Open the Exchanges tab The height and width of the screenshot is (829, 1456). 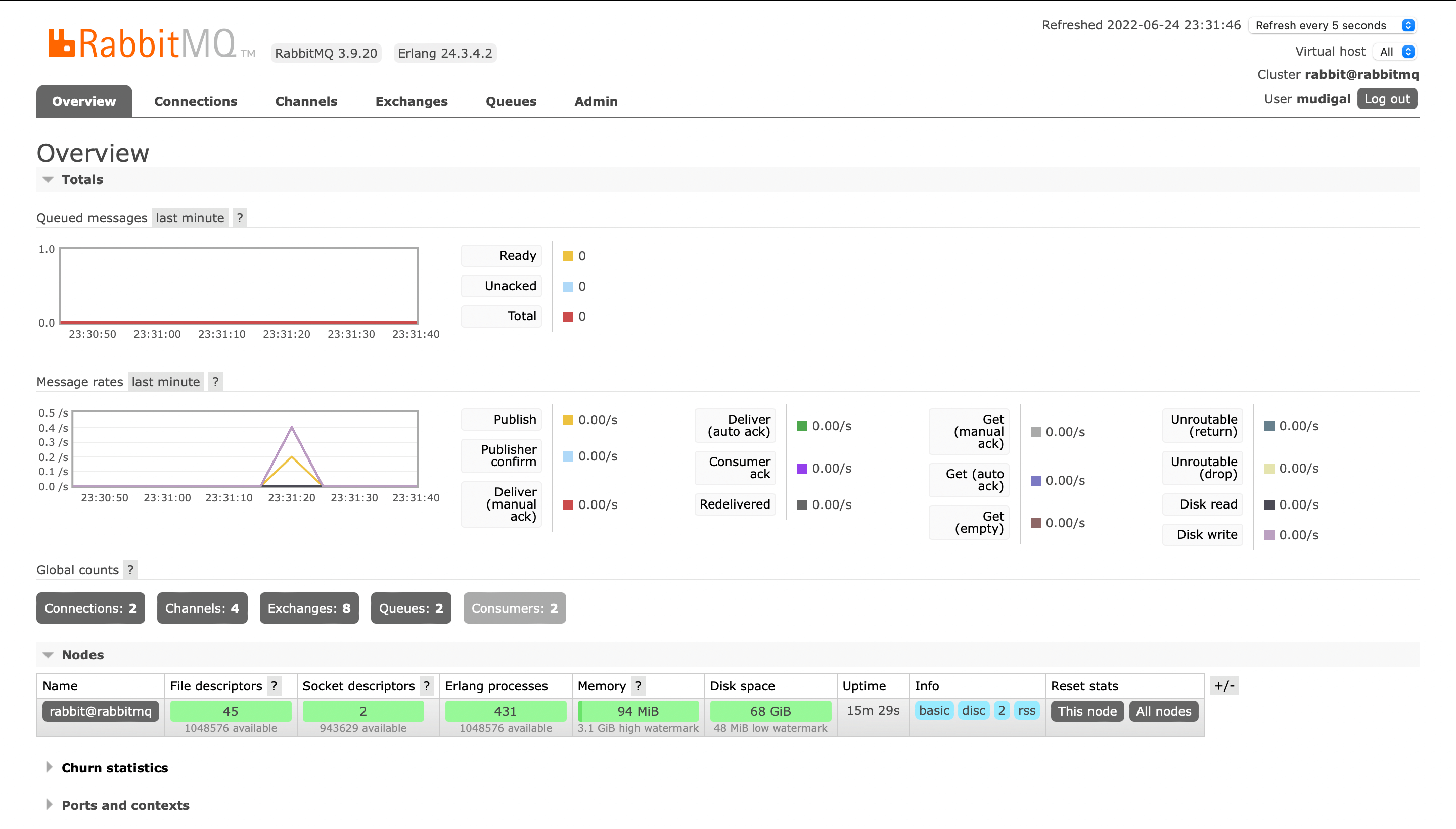411,101
